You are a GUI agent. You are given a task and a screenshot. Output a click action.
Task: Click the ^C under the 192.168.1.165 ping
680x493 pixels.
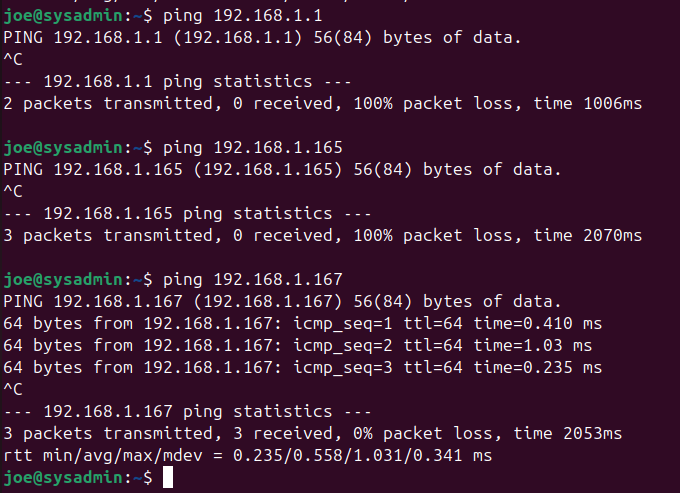[x=13, y=191]
